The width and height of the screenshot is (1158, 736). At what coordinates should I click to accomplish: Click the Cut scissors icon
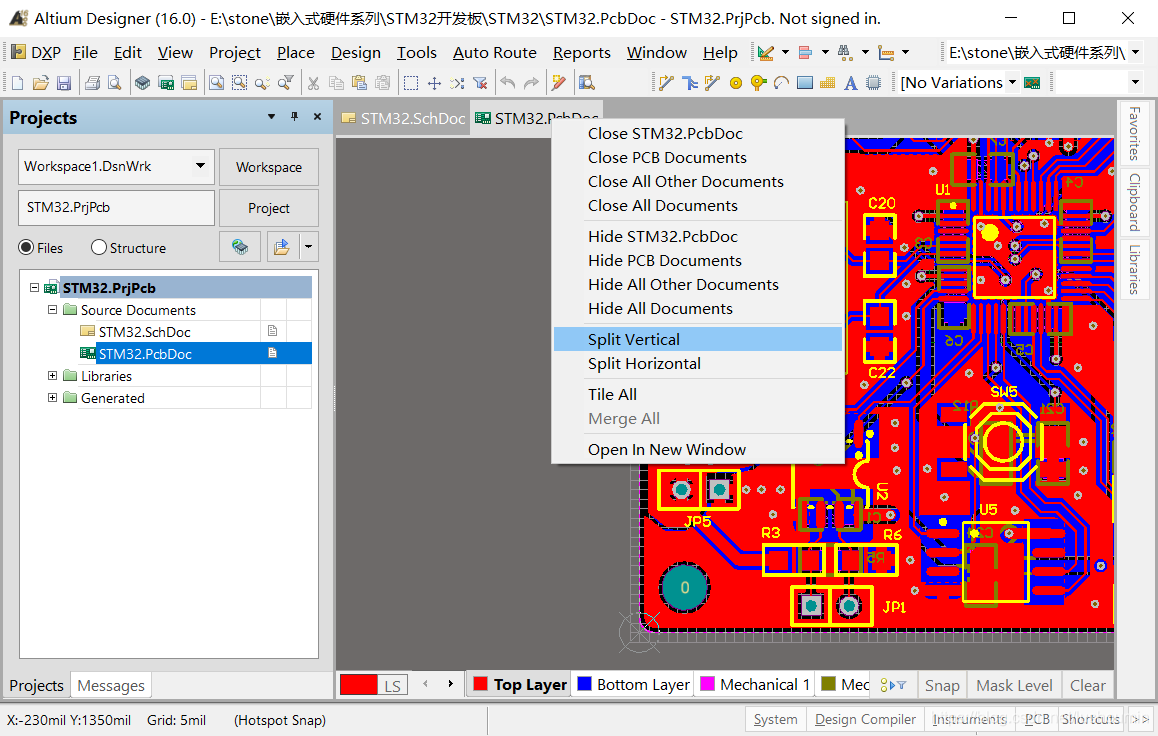[313, 83]
